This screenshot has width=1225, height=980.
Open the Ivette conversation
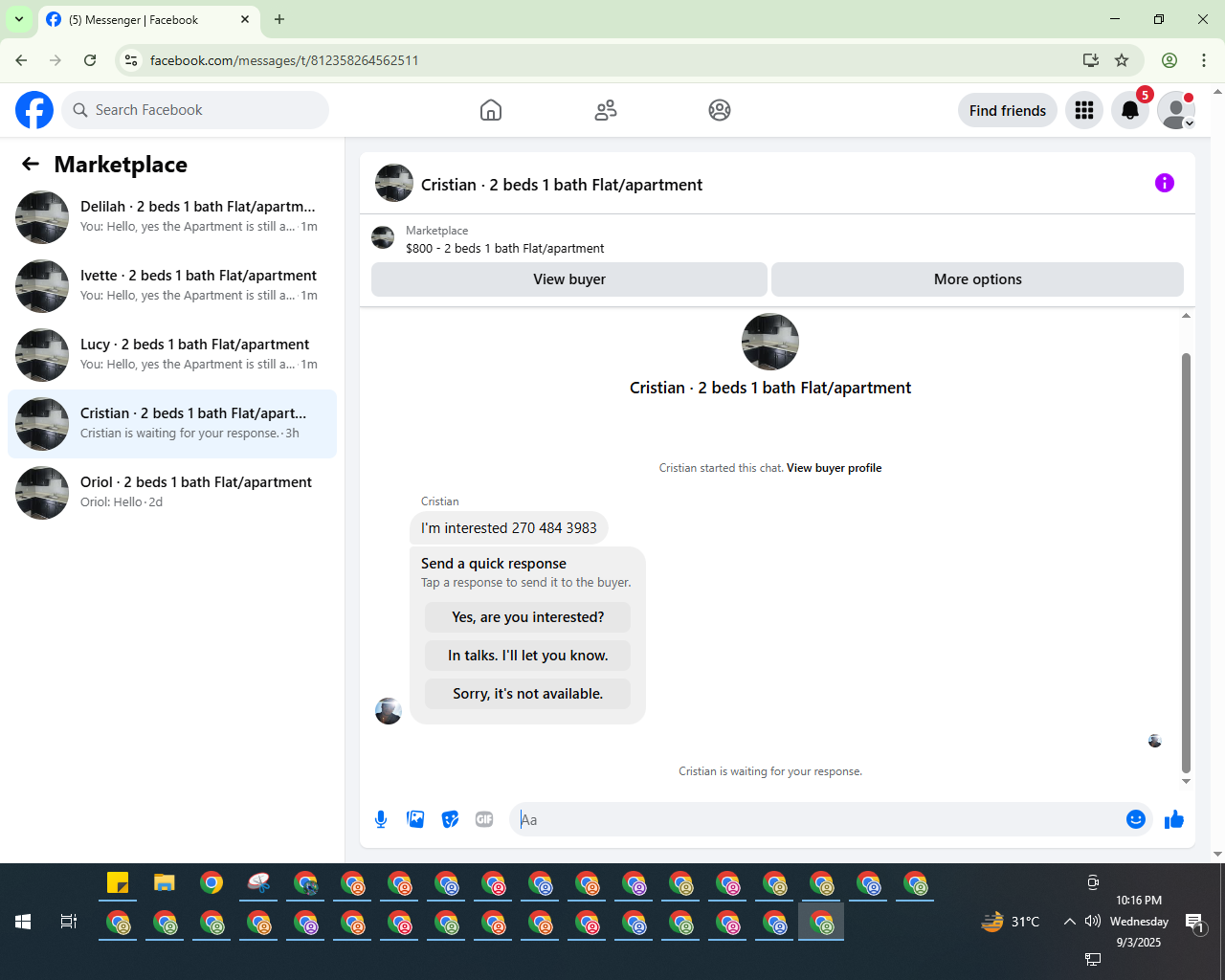pyautogui.click(x=172, y=286)
